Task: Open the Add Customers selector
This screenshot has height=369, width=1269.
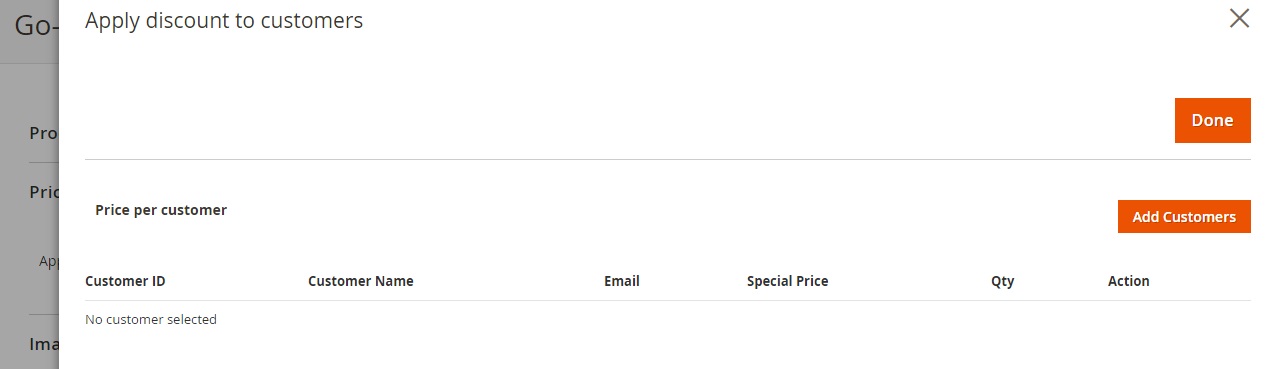Action: [x=1184, y=217]
